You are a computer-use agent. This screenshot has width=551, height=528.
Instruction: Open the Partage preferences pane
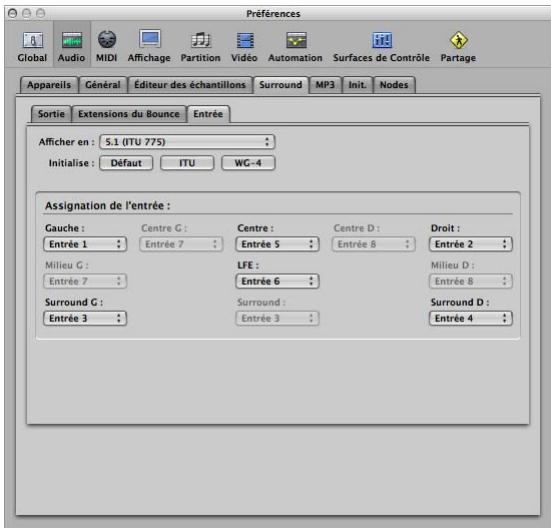click(x=458, y=46)
